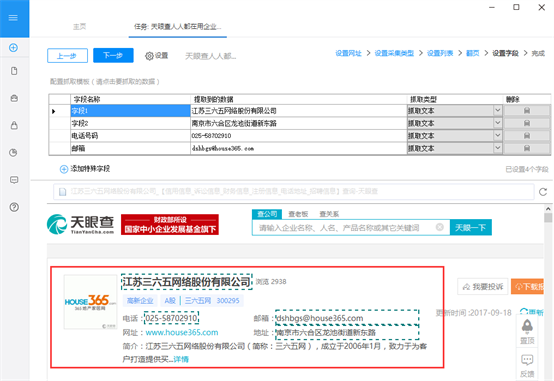
Task: Click data cell 南京市六合区龙池街道新东路 in table
Action: click(299, 123)
